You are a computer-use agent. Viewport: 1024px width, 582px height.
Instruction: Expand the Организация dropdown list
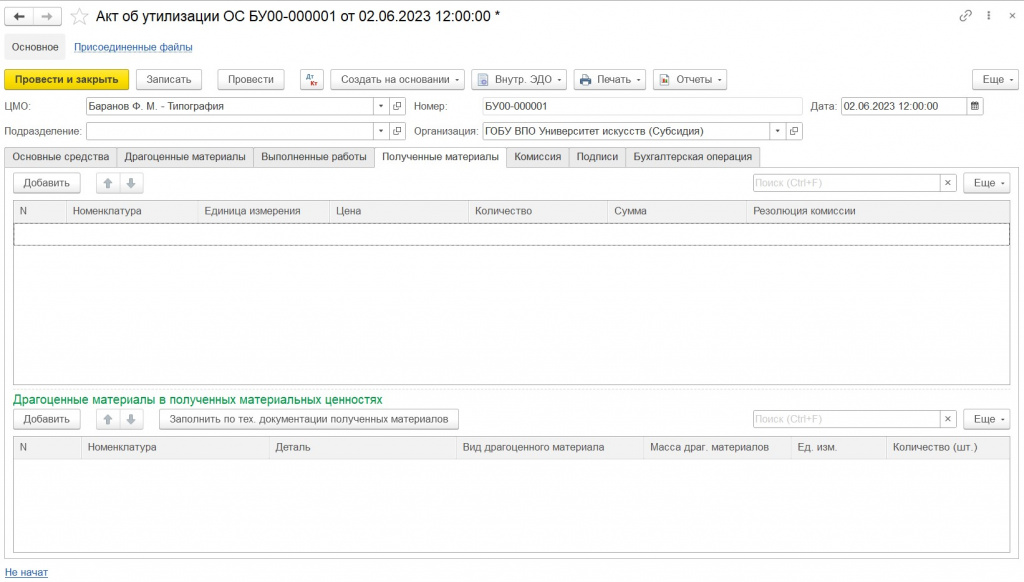coord(777,131)
